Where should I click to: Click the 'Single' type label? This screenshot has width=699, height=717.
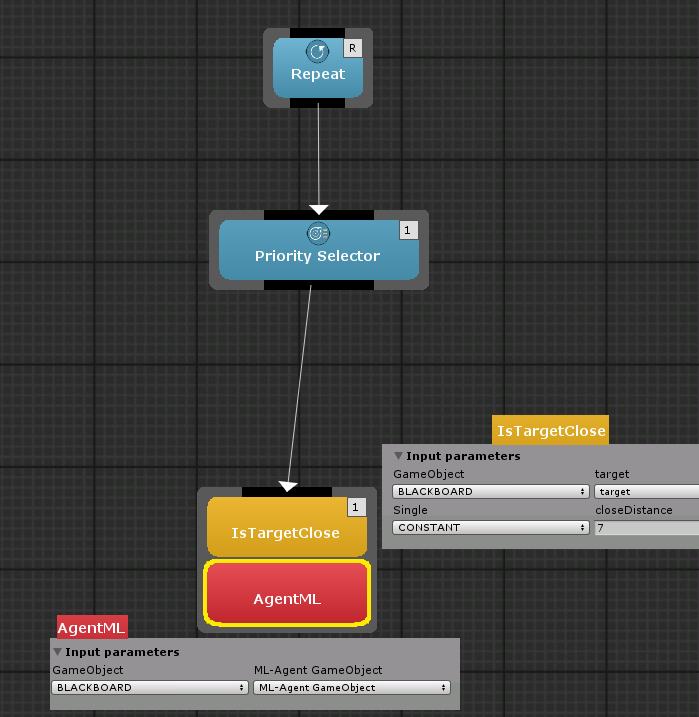pos(410,510)
